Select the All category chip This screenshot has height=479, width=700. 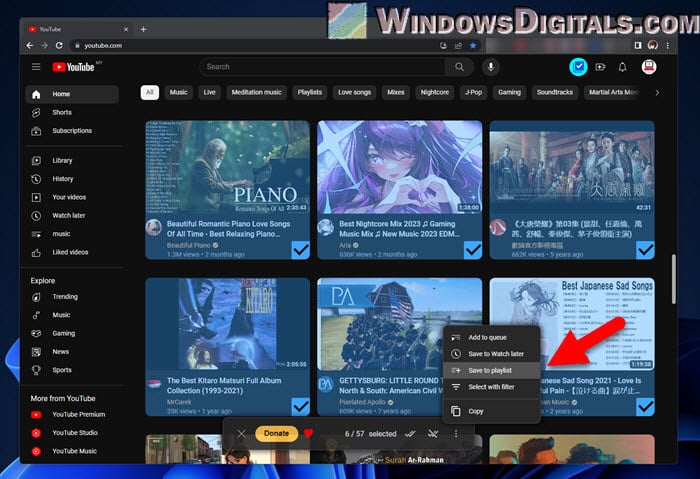point(150,92)
